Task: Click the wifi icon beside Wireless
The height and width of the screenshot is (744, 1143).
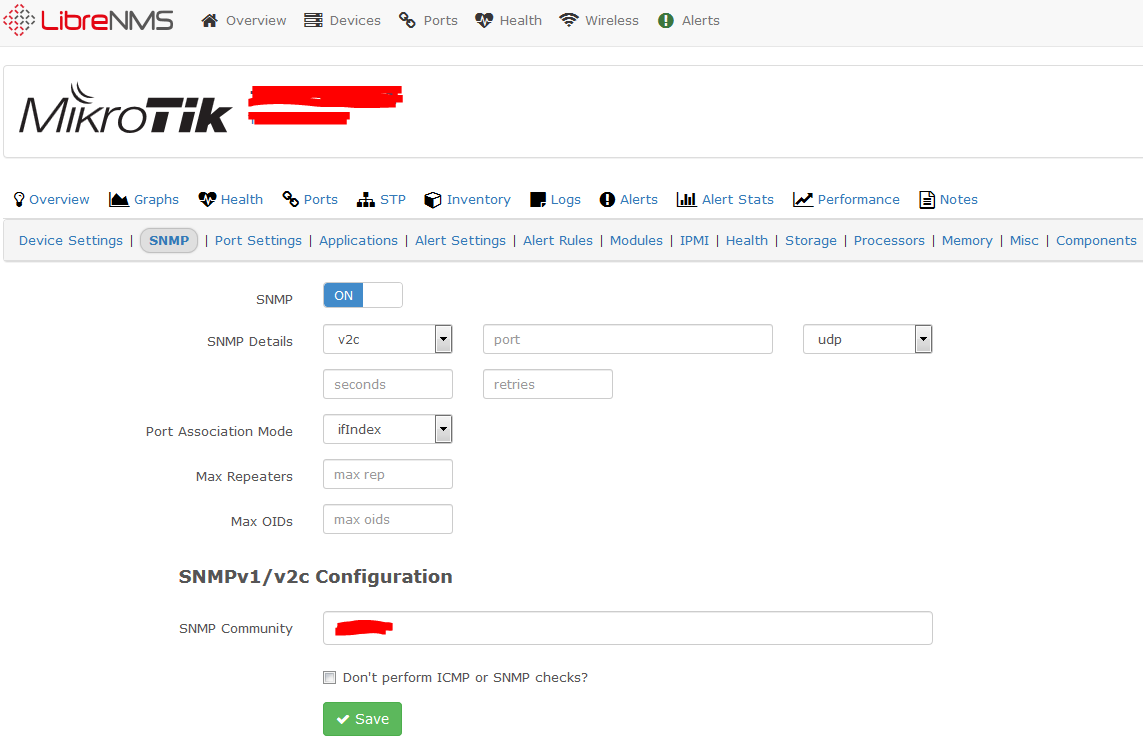Action: (x=569, y=20)
